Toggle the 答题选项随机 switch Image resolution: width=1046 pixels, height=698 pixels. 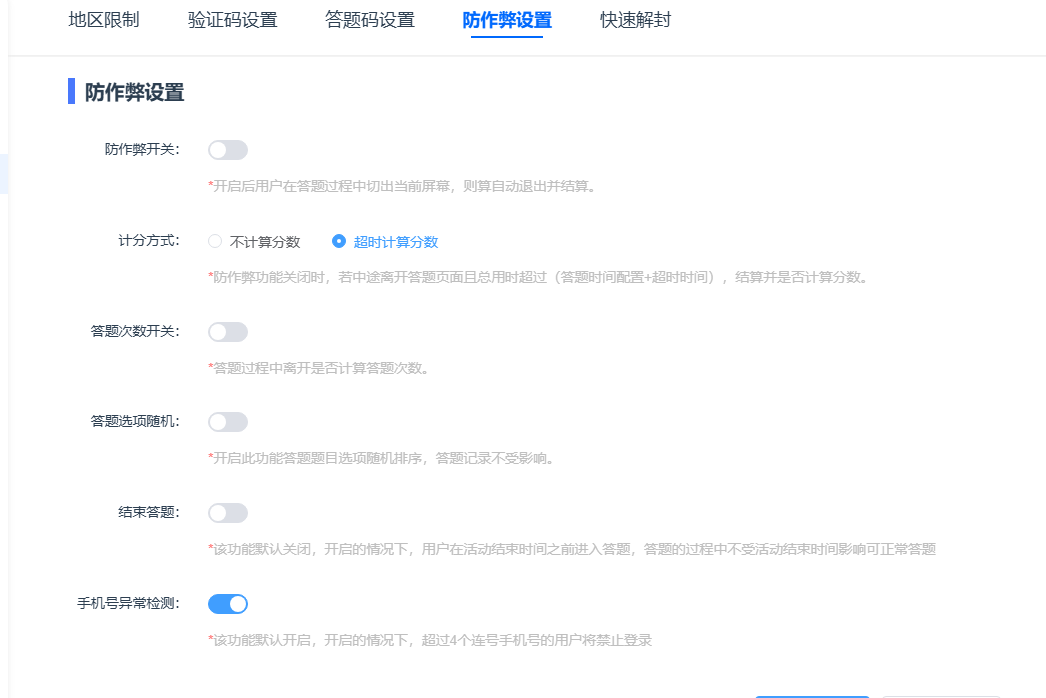(x=227, y=422)
